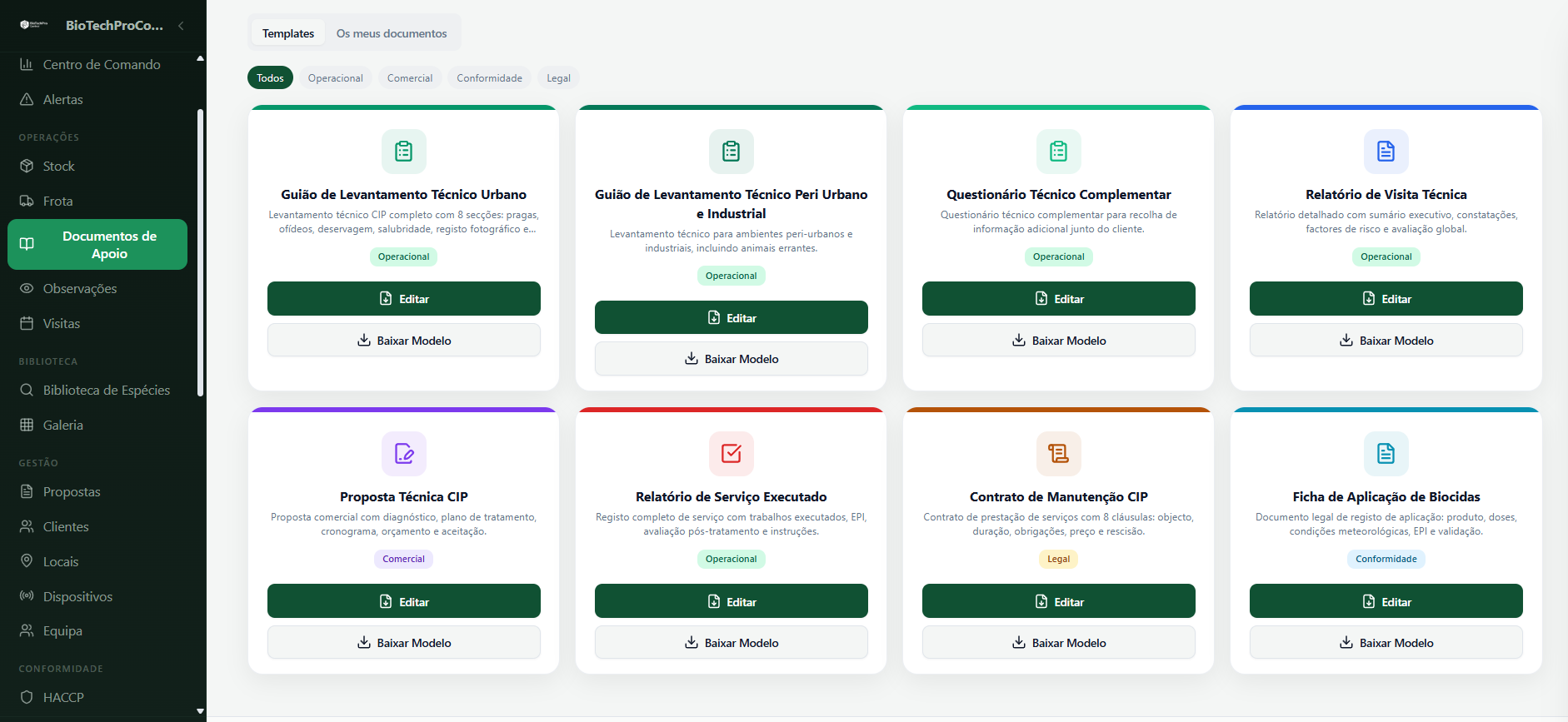Screen dimensions: 1568x722
Task: Download model for Proposta Técnica CIP
Action: point(404,642)
